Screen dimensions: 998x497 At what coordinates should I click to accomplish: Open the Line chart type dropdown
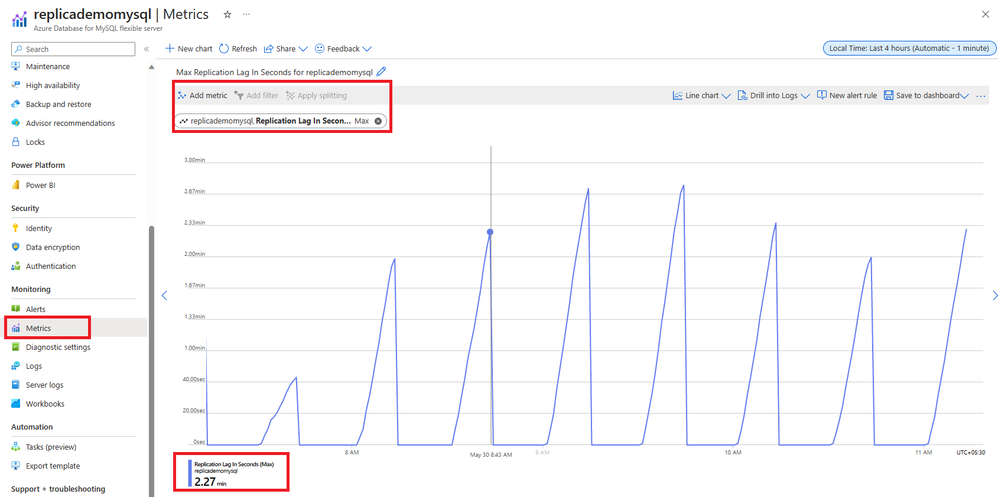coord(701,95)
